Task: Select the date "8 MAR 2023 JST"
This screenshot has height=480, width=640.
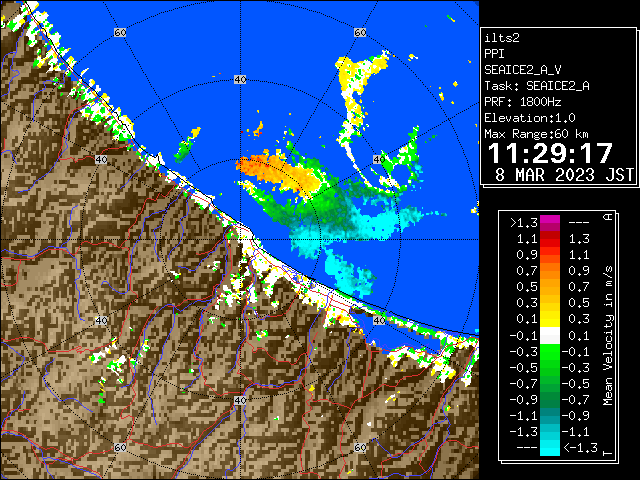Action: (564, 175)
